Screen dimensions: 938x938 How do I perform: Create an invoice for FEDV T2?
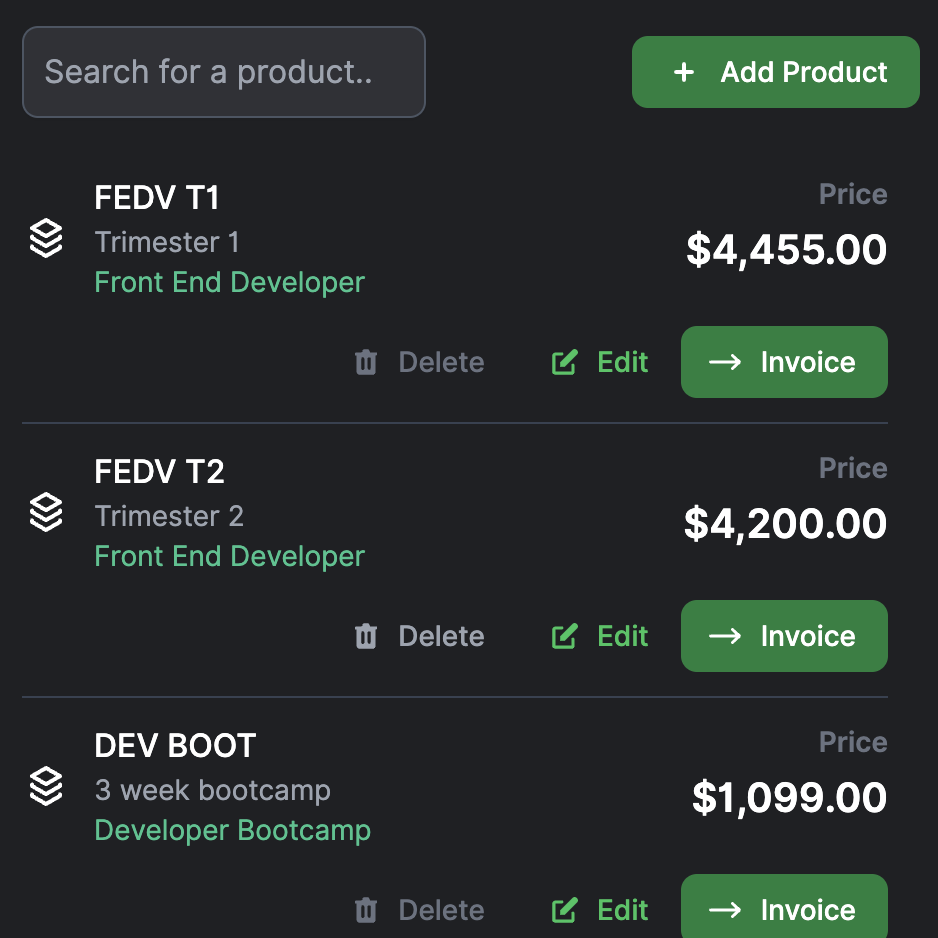coord(784,636)
